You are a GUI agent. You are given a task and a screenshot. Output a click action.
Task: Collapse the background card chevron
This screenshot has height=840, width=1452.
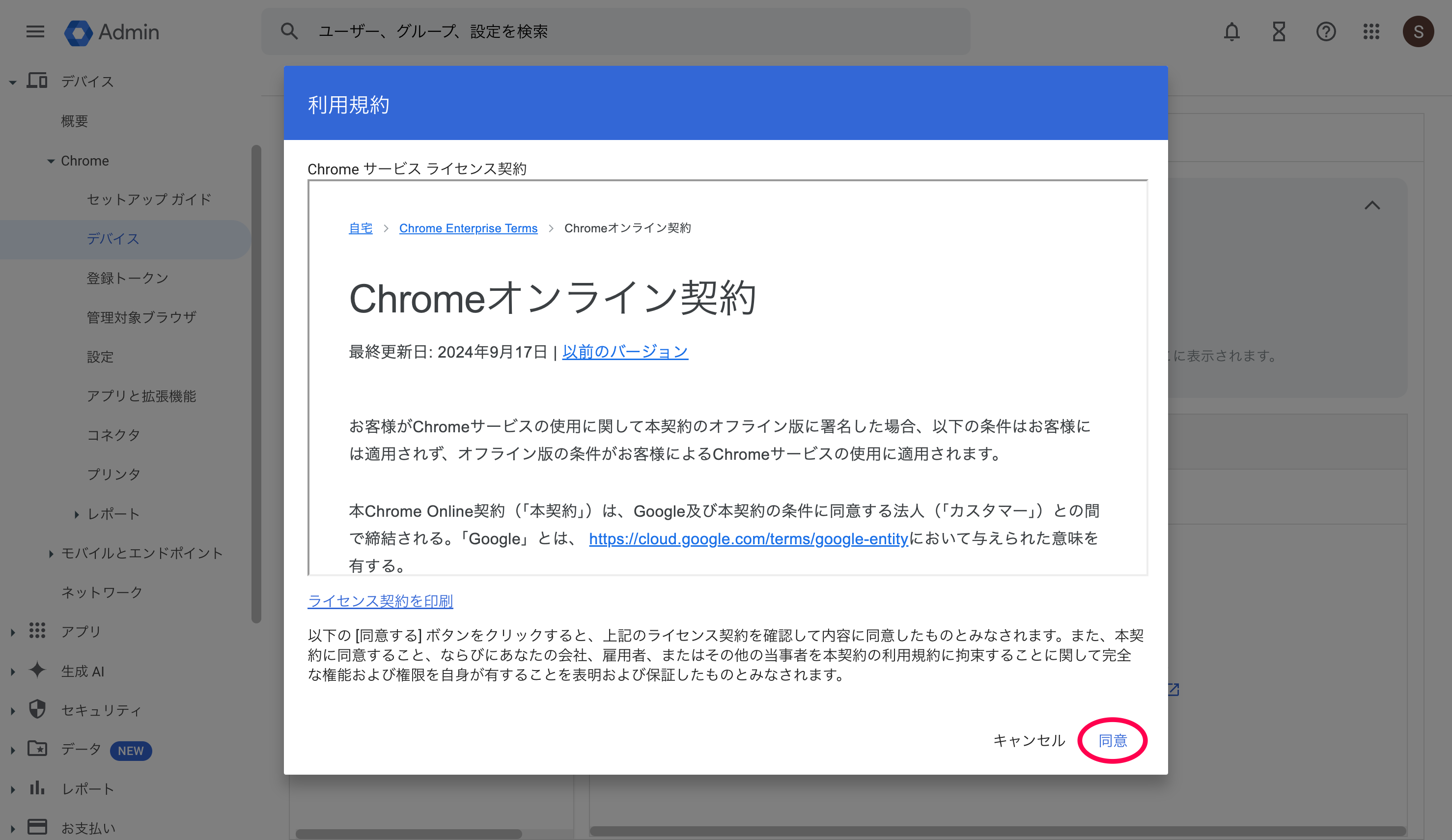[x=1372, y=205]
